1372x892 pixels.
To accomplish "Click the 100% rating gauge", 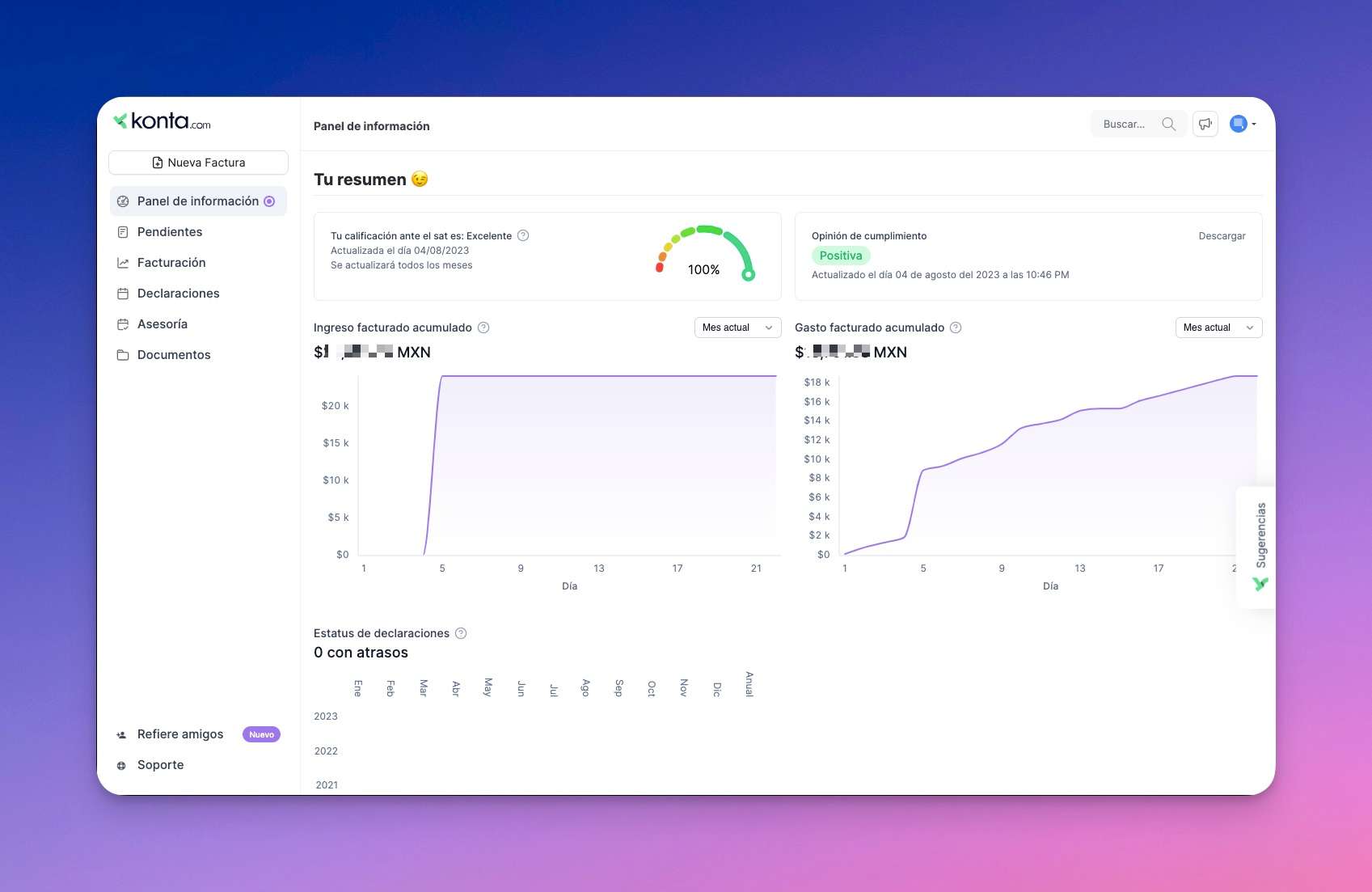I will 705,254.
